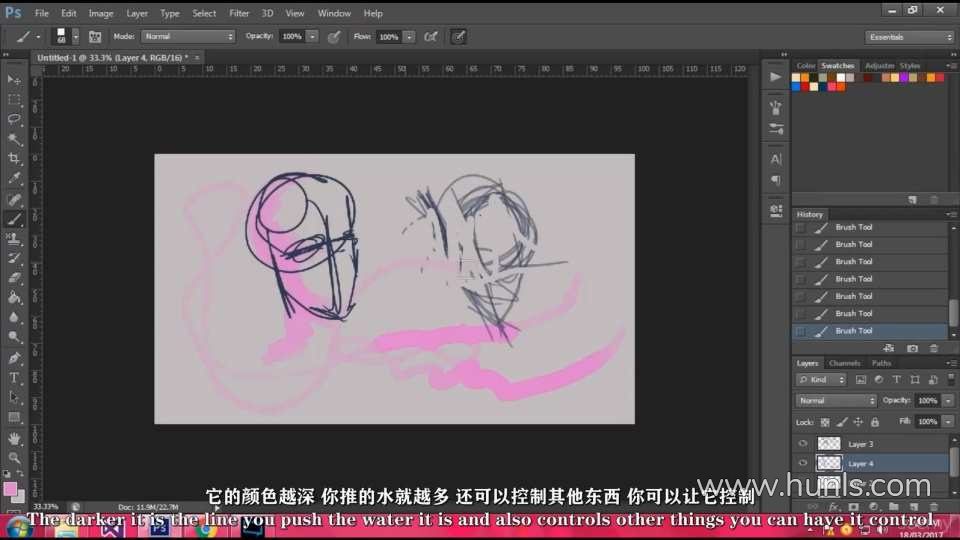The height and width of the screenshot is (540, 960).
Task: Open the brush Mode dropdown
Action: point(188,36)
